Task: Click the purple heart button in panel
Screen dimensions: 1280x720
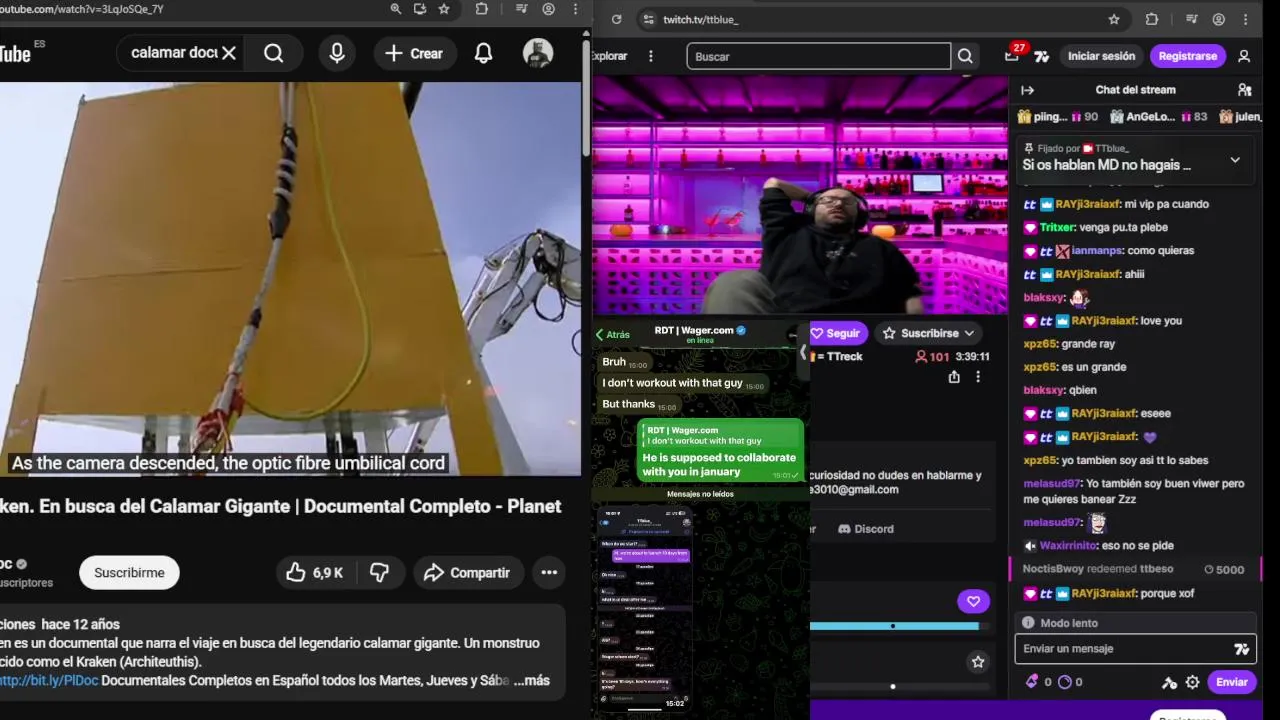Action: pos(973,601)
